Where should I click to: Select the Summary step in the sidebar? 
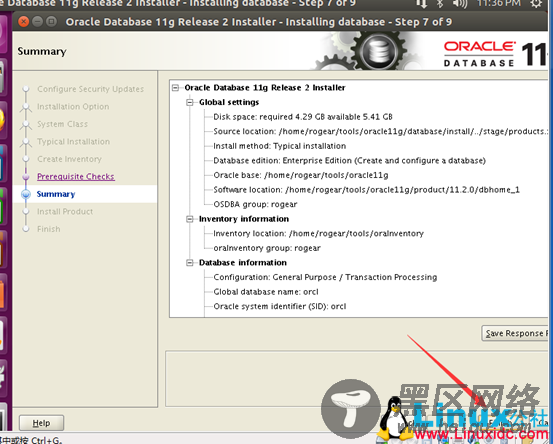click(56, 194)
